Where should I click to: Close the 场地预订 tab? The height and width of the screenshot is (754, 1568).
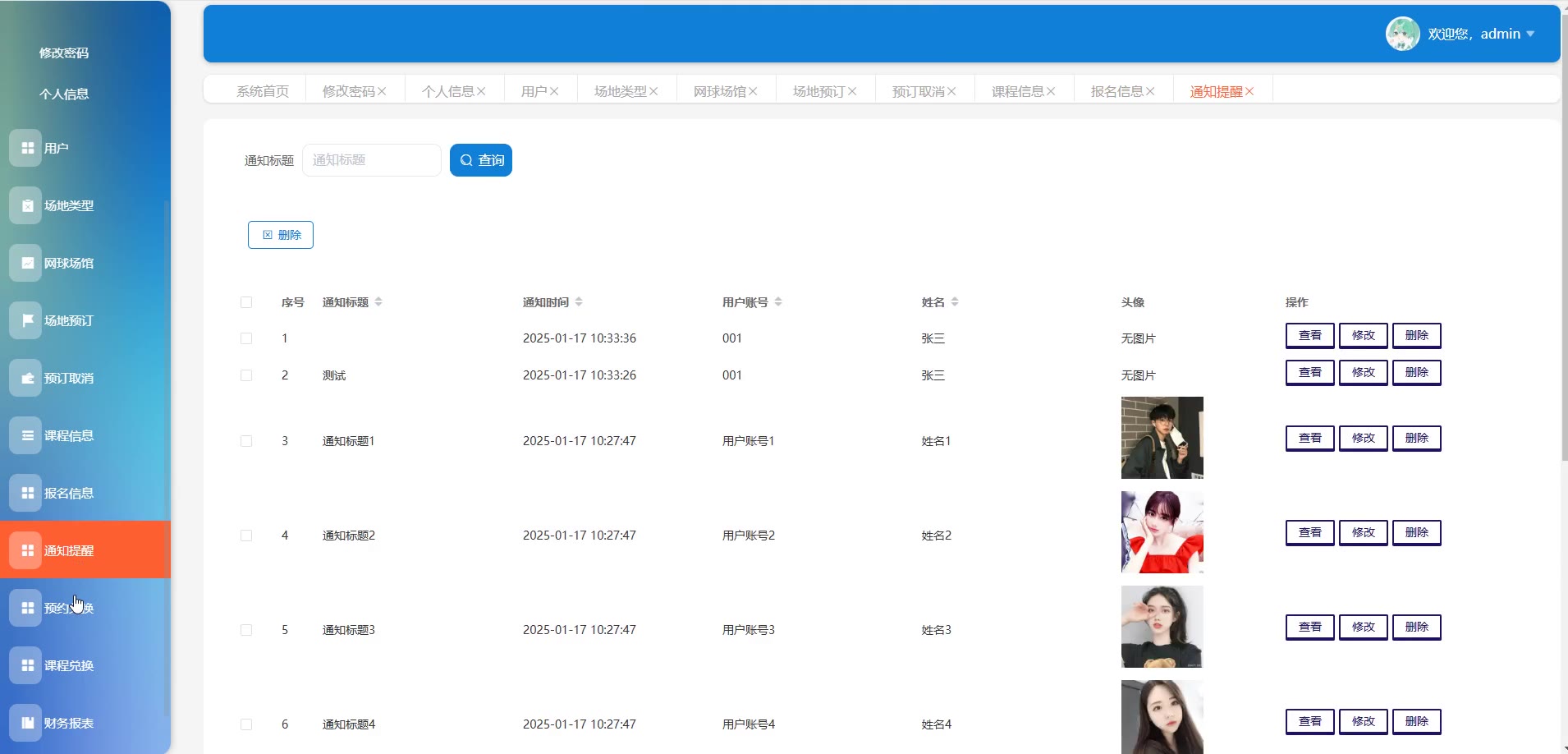tap(852, 91)
